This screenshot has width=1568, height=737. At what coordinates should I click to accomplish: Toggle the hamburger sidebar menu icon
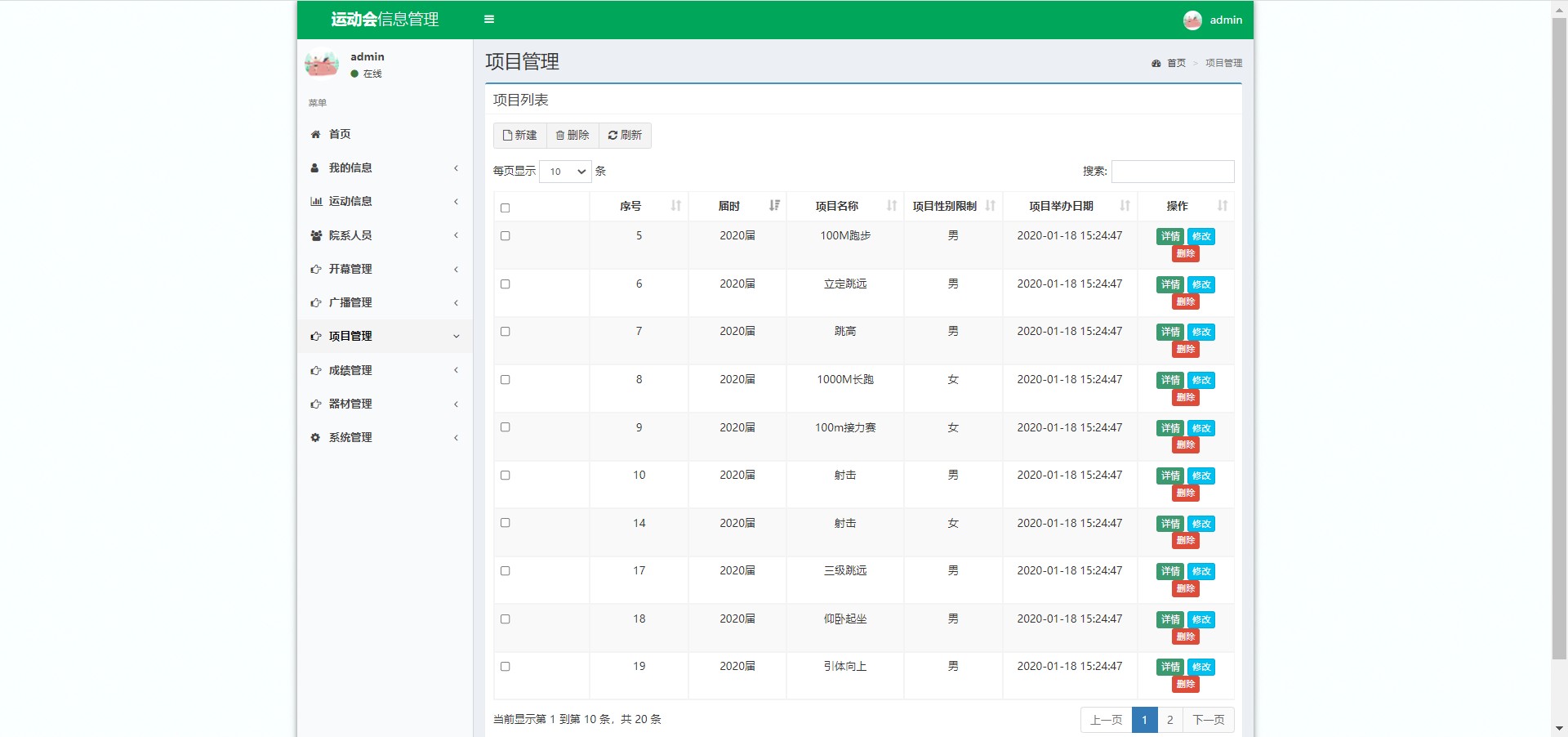(489, 20)
